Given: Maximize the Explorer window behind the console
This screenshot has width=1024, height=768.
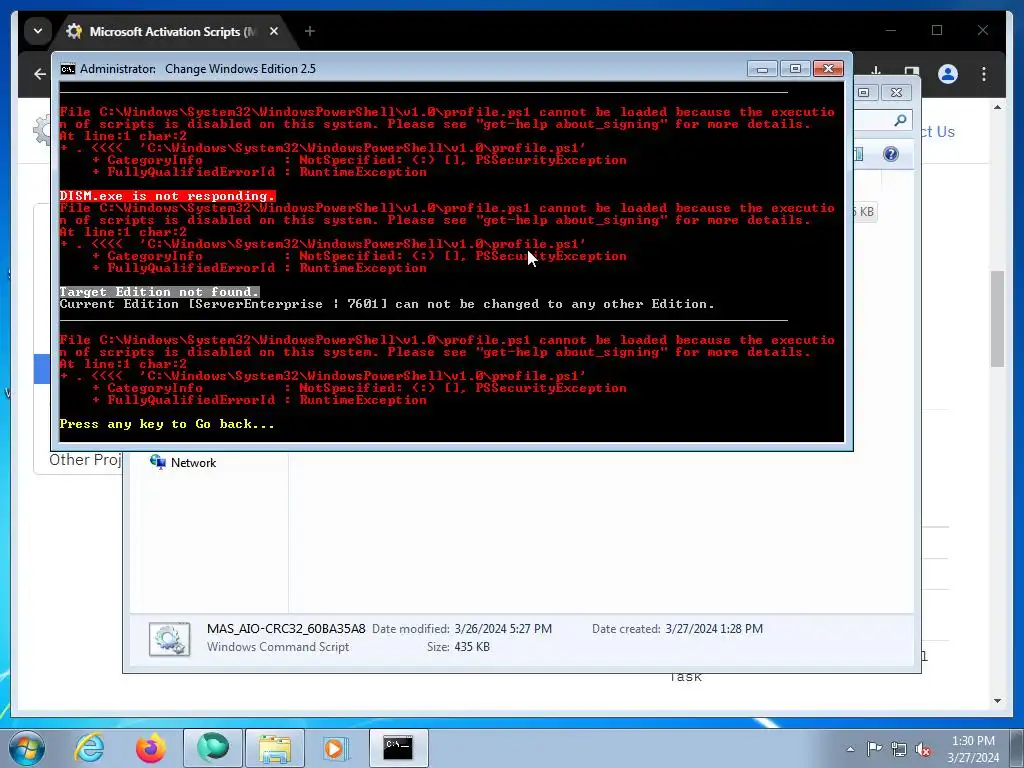Looking at the screenshot, I should (x=864, y=93).
